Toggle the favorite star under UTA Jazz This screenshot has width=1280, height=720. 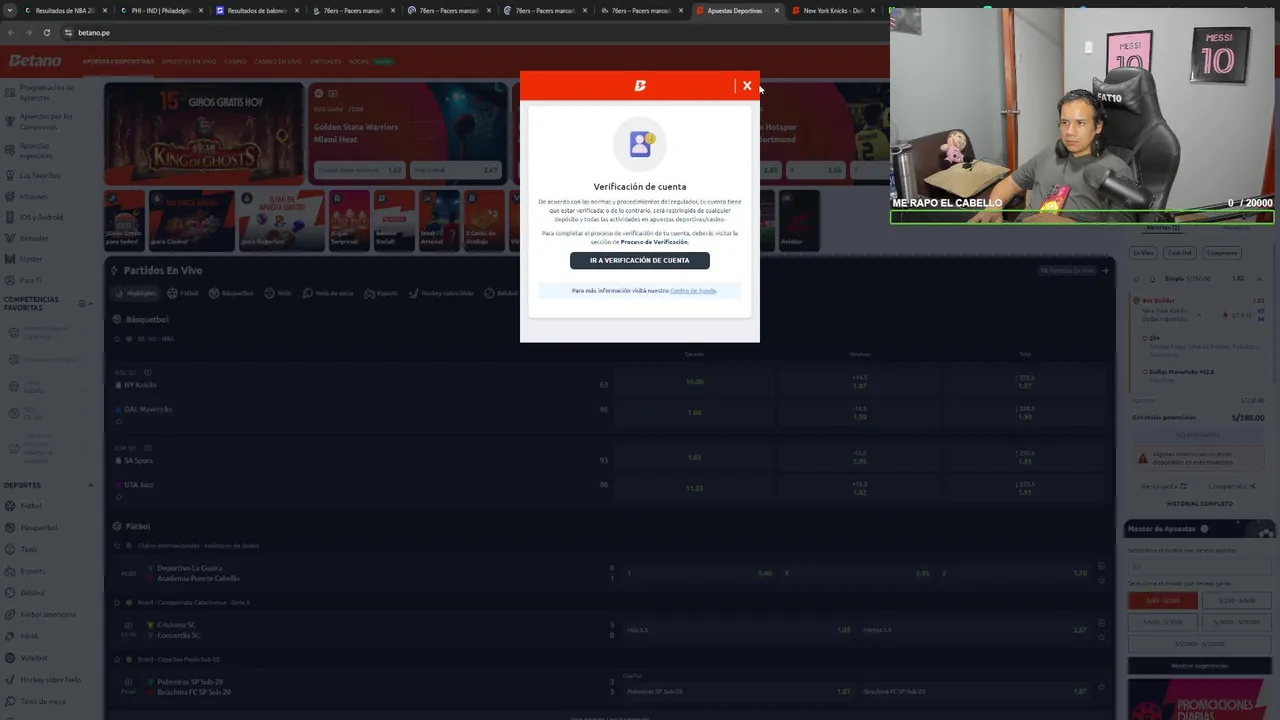coord(118,497)
